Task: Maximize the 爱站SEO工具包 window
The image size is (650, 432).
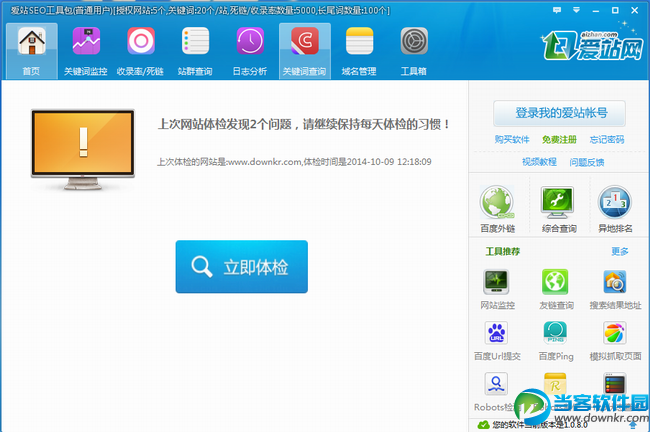Action: pos(615,10)
